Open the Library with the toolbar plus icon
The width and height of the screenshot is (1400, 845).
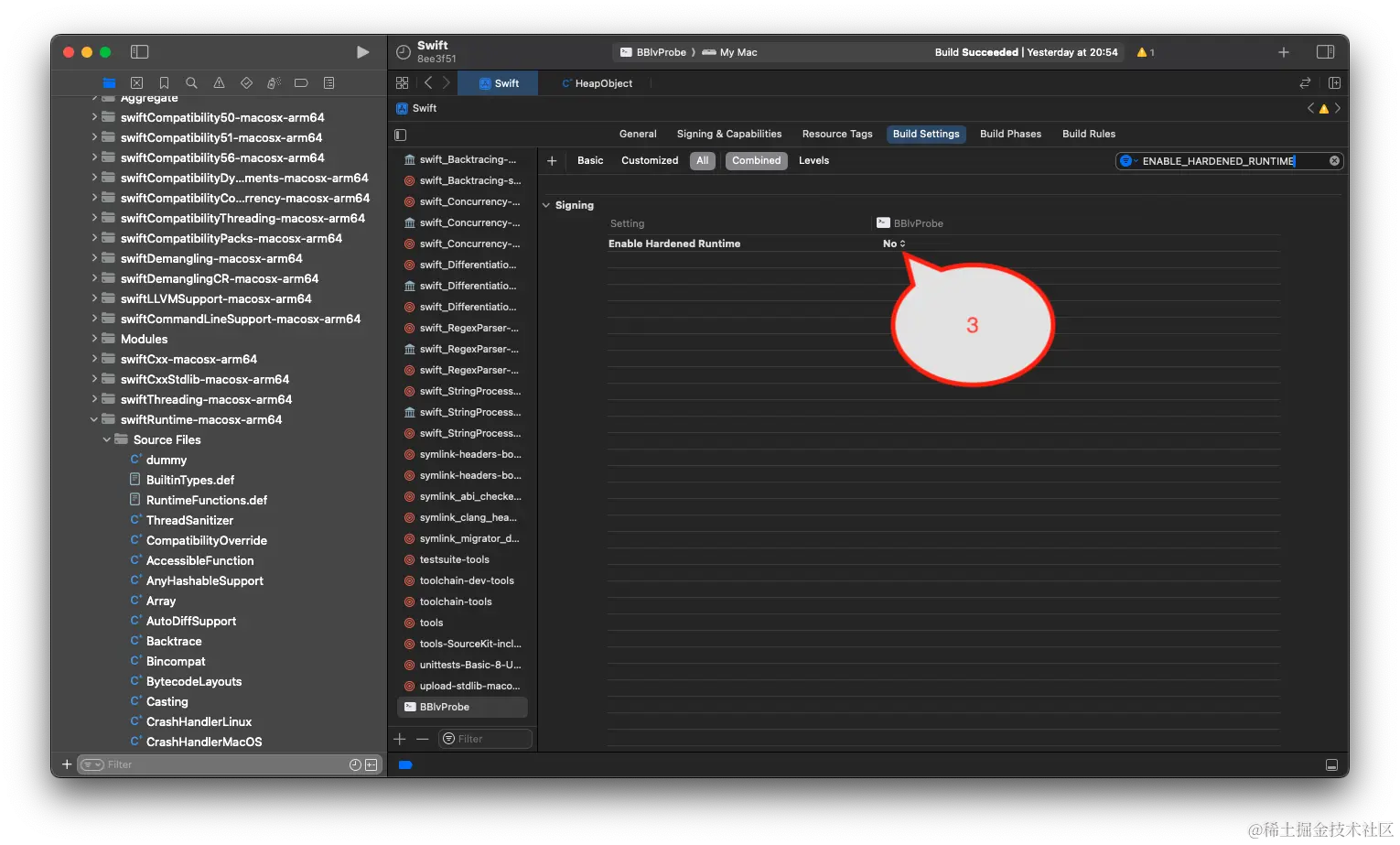[x=1284, y=52]
